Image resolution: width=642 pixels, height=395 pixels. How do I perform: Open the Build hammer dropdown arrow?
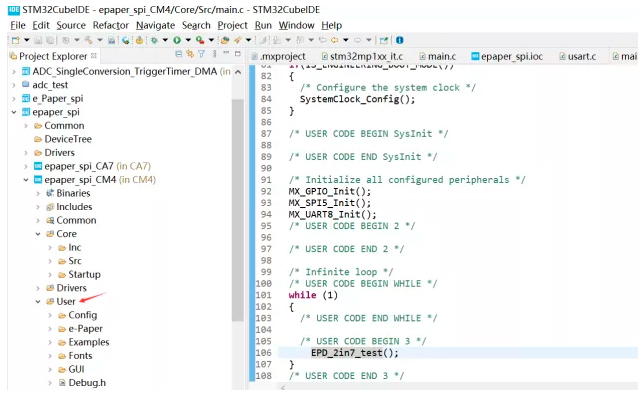point(99,40)
